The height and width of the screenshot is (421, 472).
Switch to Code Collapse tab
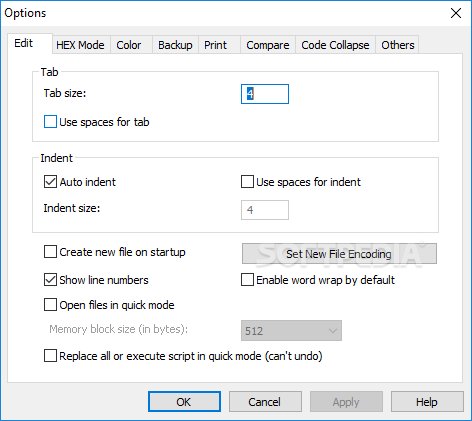[335, 45]
